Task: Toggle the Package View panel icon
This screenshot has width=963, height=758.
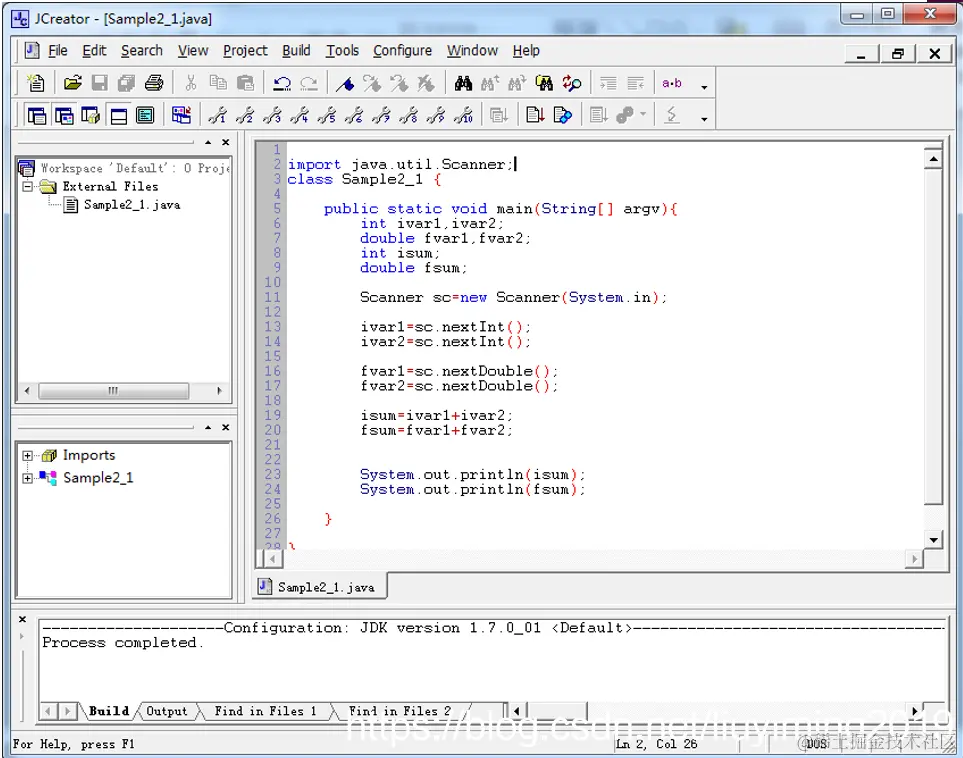Action: tap(91, 115)
